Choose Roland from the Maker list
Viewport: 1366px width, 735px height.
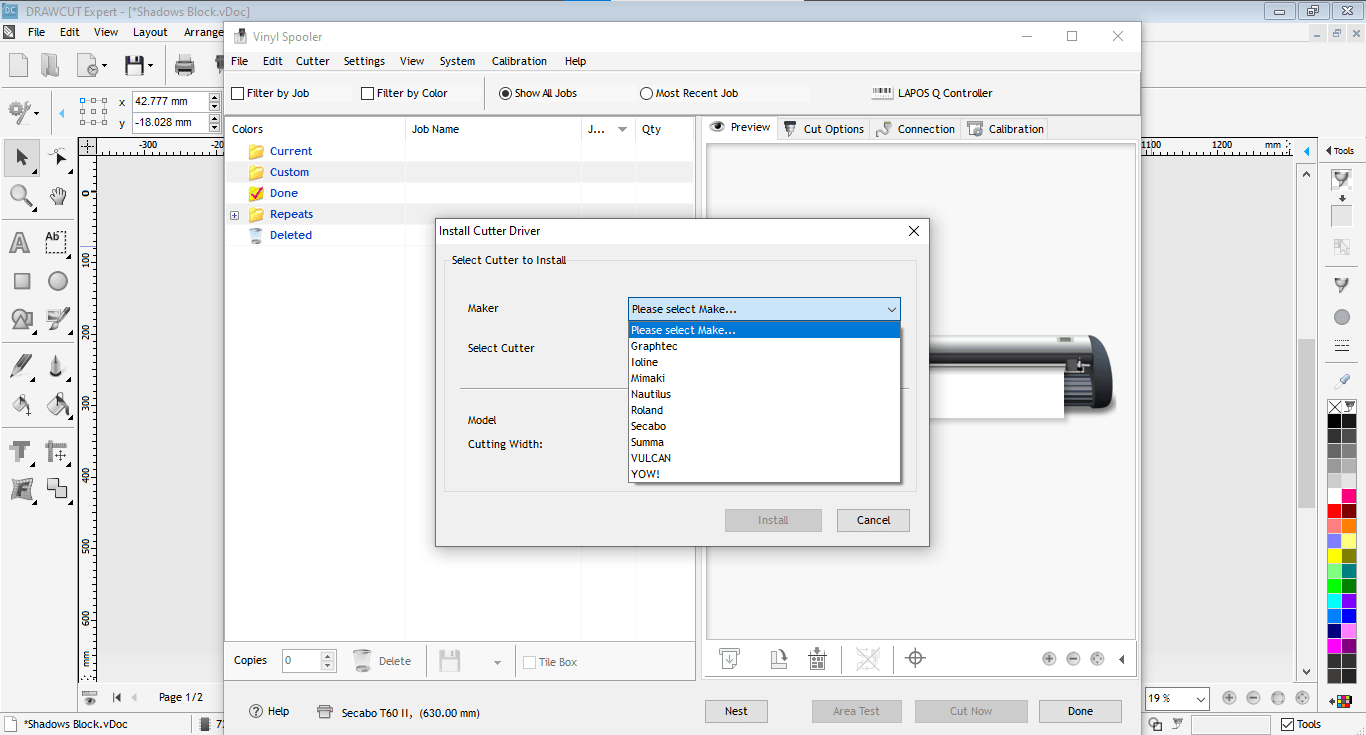pos(764,410)
